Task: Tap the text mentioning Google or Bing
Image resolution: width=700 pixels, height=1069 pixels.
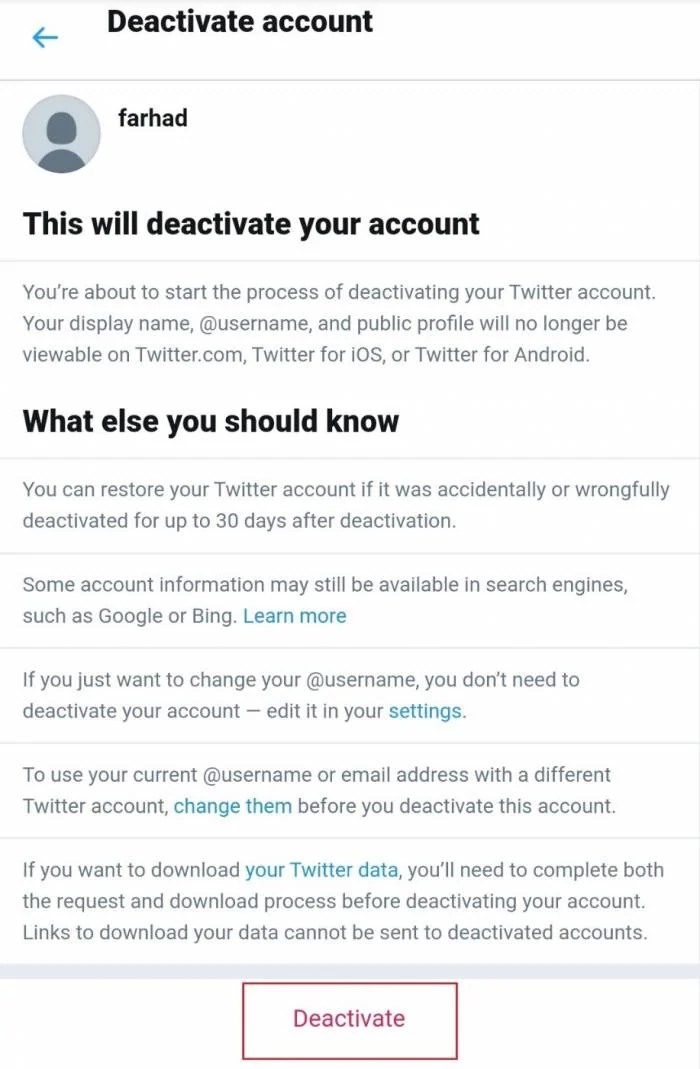Action: [325, 600]
